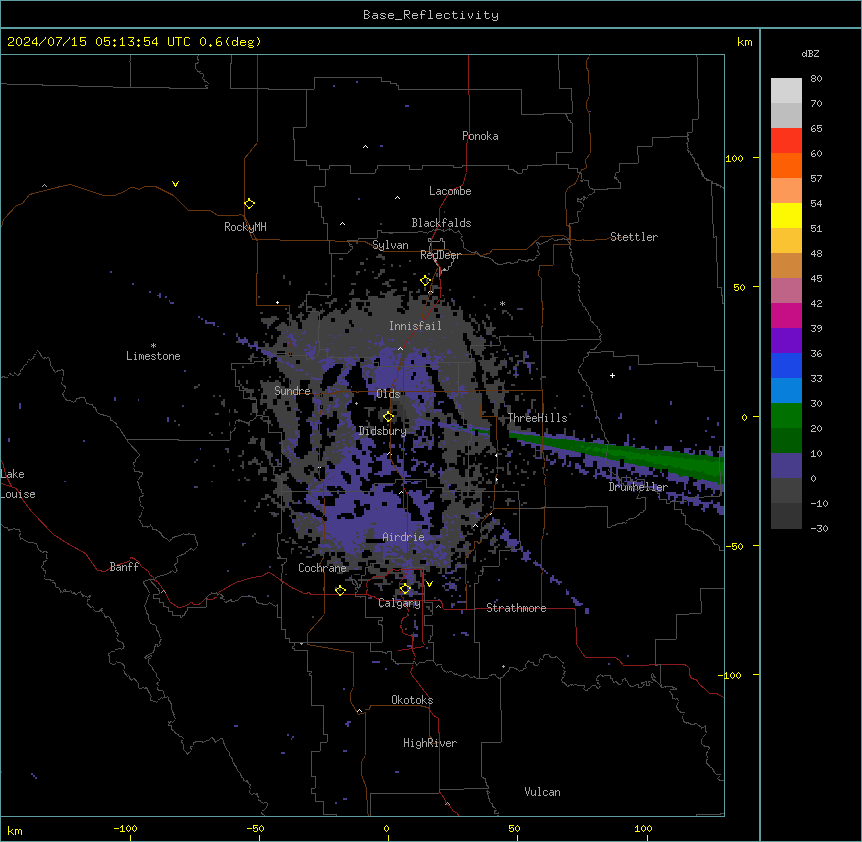
Task: Select the magenta swatch for 42 dBZ
Action: tap(786, 315)
